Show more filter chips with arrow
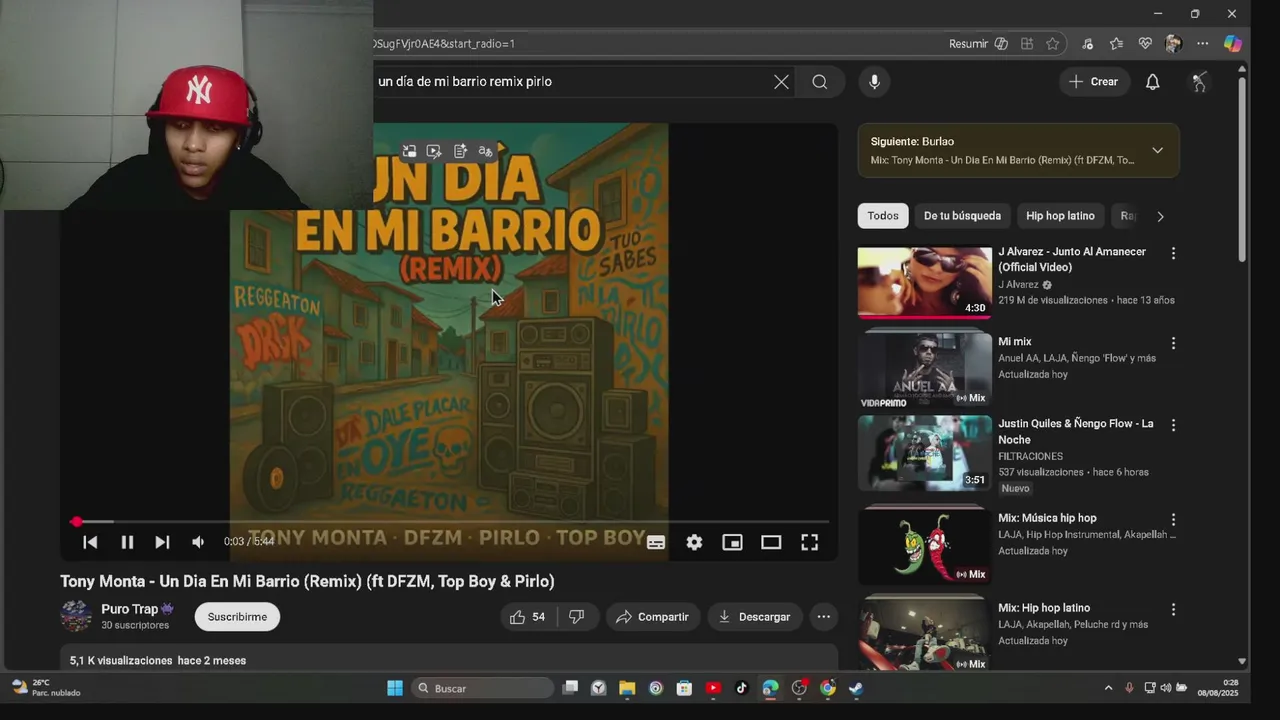 click(x=1160, y=216)
